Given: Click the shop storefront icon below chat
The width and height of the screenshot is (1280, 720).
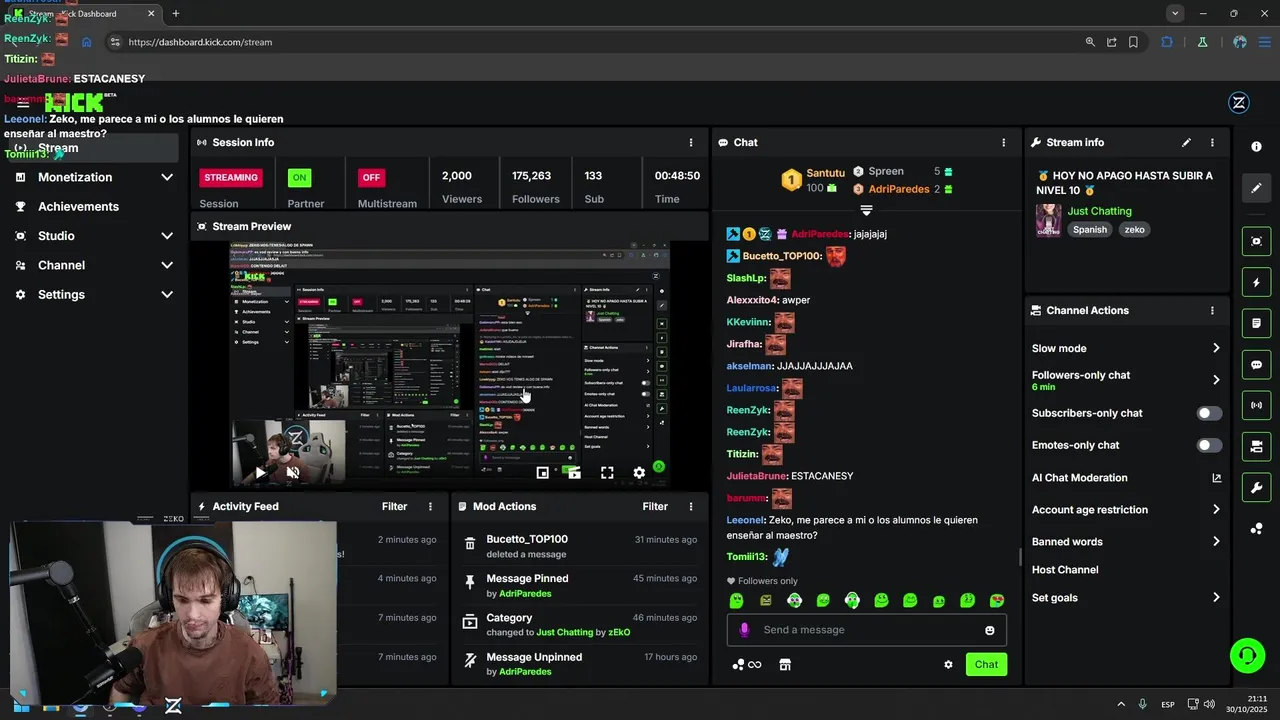Looking at the screenshot, I should [x=785, y=664].
